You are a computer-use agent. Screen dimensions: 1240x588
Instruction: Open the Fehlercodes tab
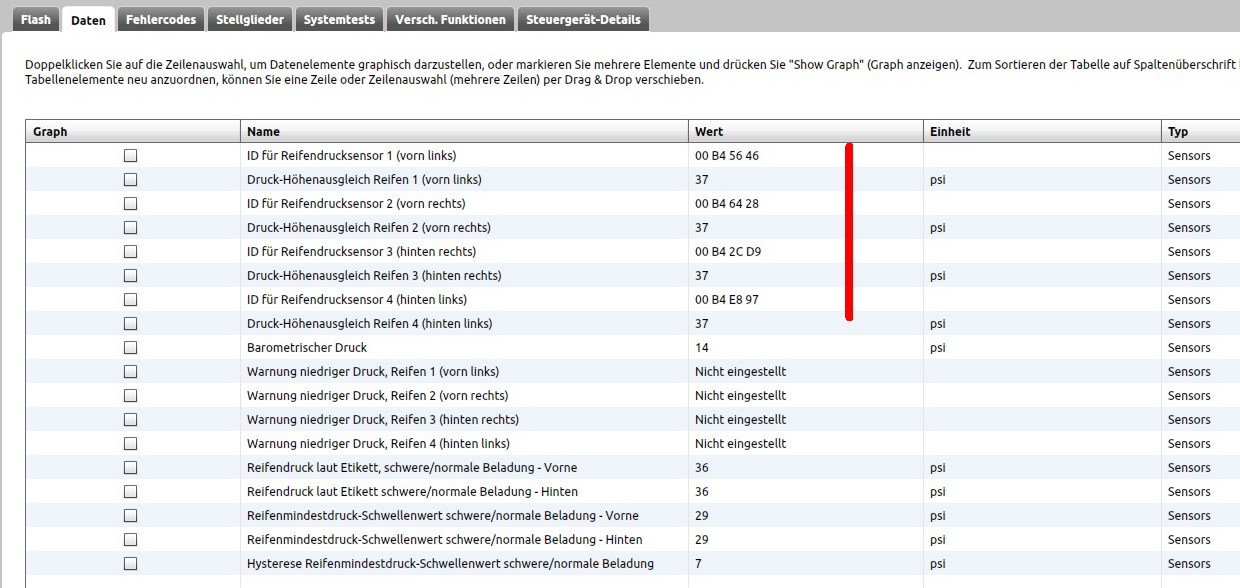[160, 20]
